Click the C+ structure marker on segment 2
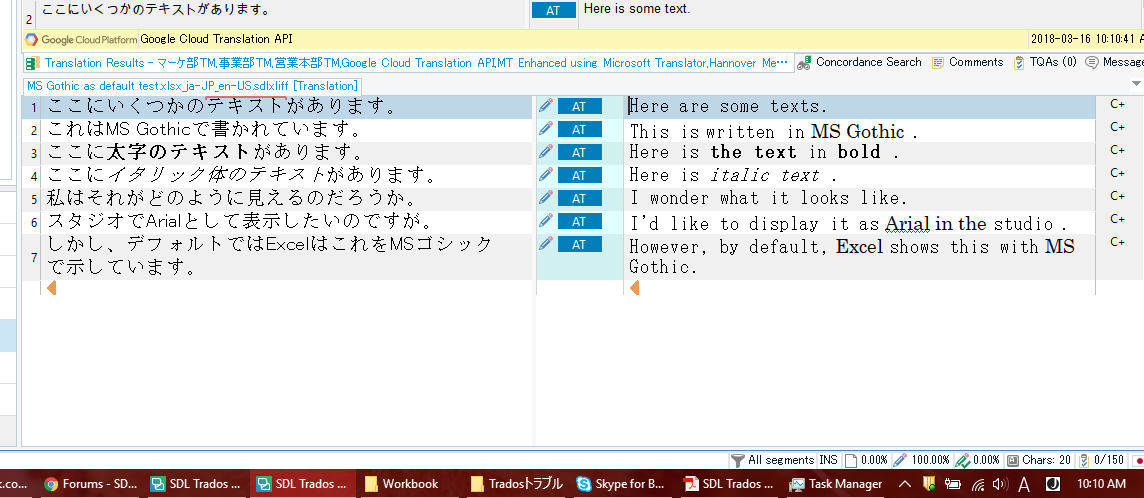The width and height of the screenshot is (1144, 498). tap(1117, 127)
